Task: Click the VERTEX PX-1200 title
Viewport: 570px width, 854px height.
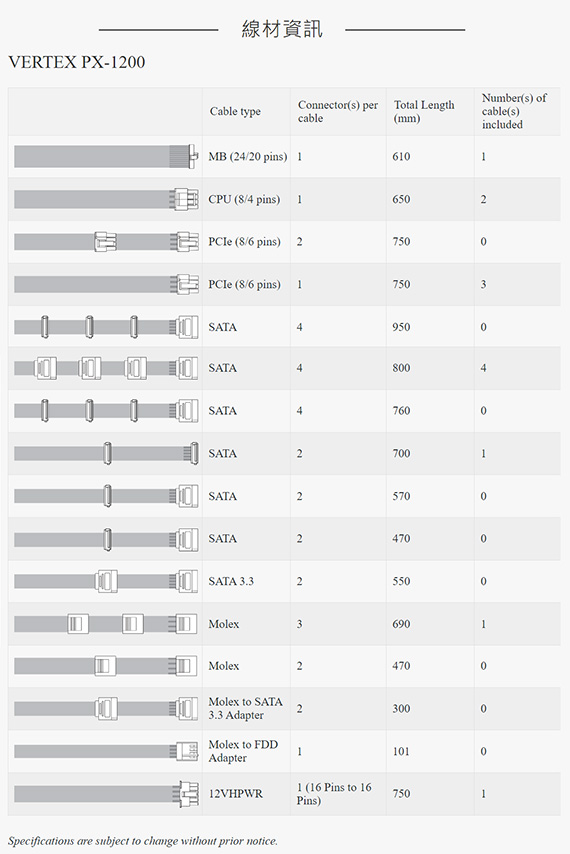Action: coord(77,62)
